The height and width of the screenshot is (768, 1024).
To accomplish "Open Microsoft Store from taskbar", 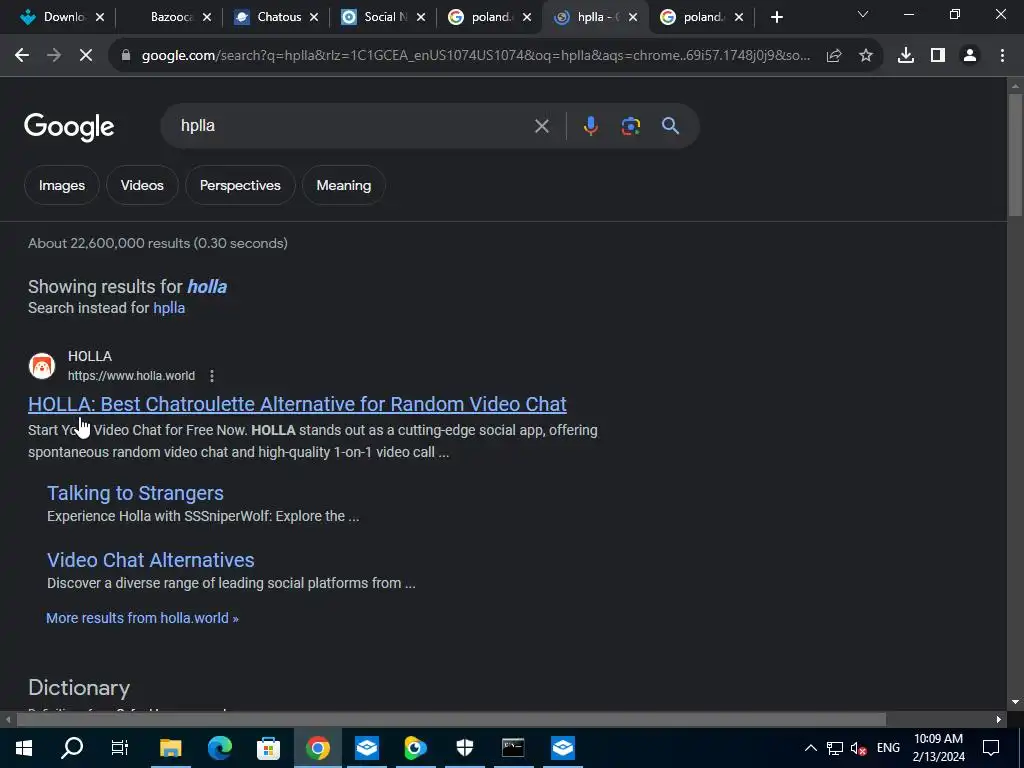I will (268, 748).
